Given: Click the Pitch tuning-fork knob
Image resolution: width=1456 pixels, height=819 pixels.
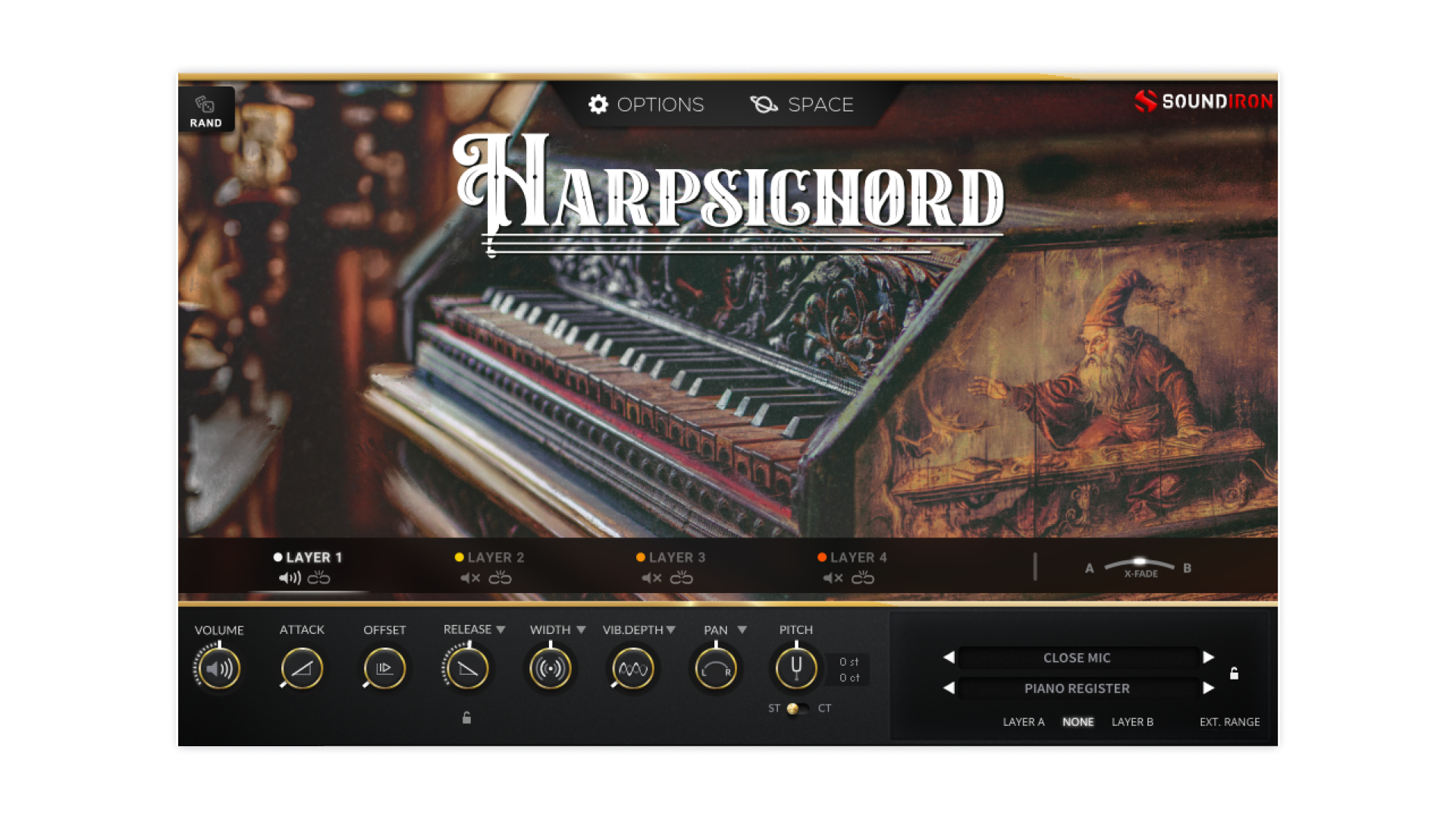Looking at the screenshot, I should point(795,669).
